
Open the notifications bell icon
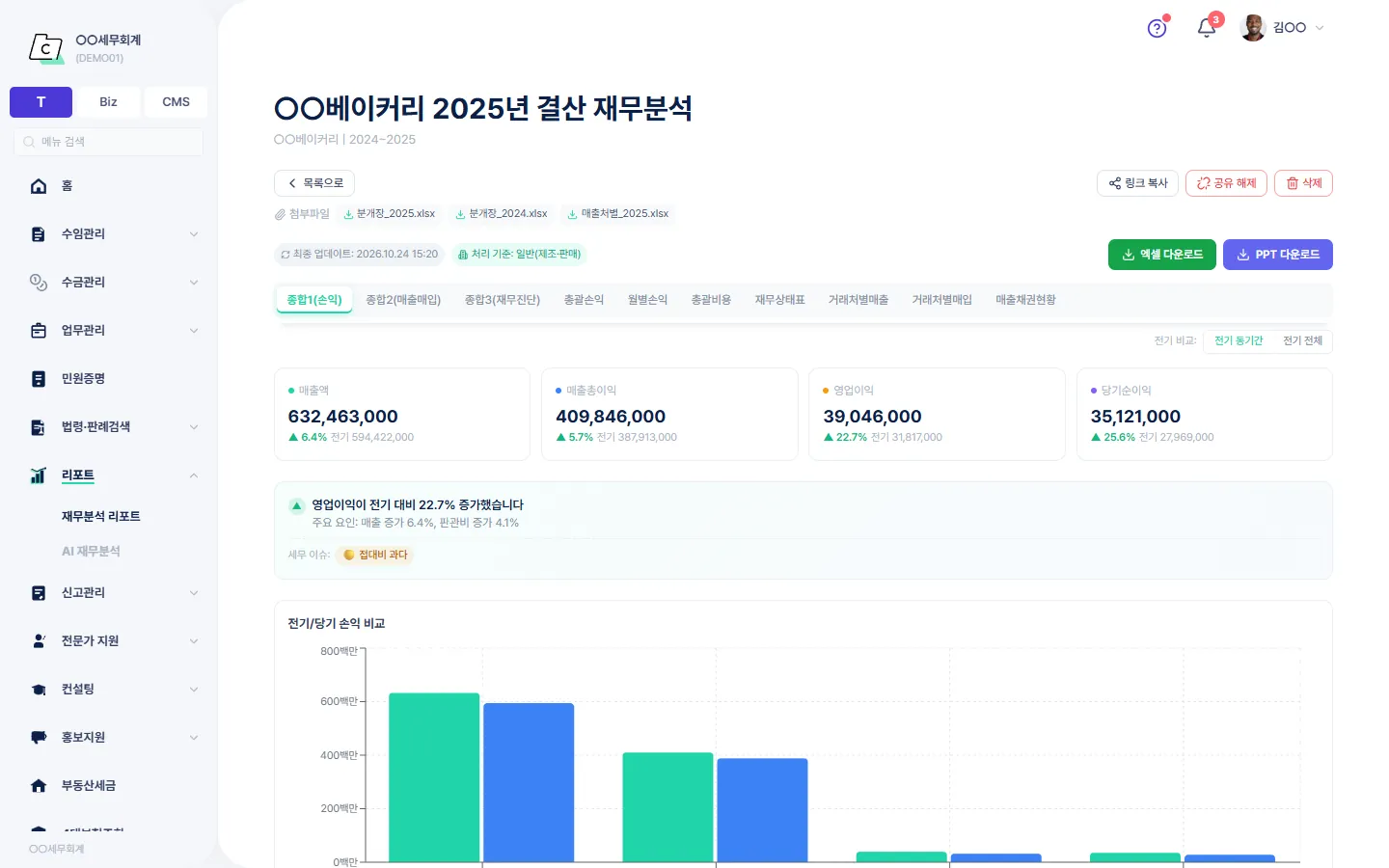point(1206,28)
